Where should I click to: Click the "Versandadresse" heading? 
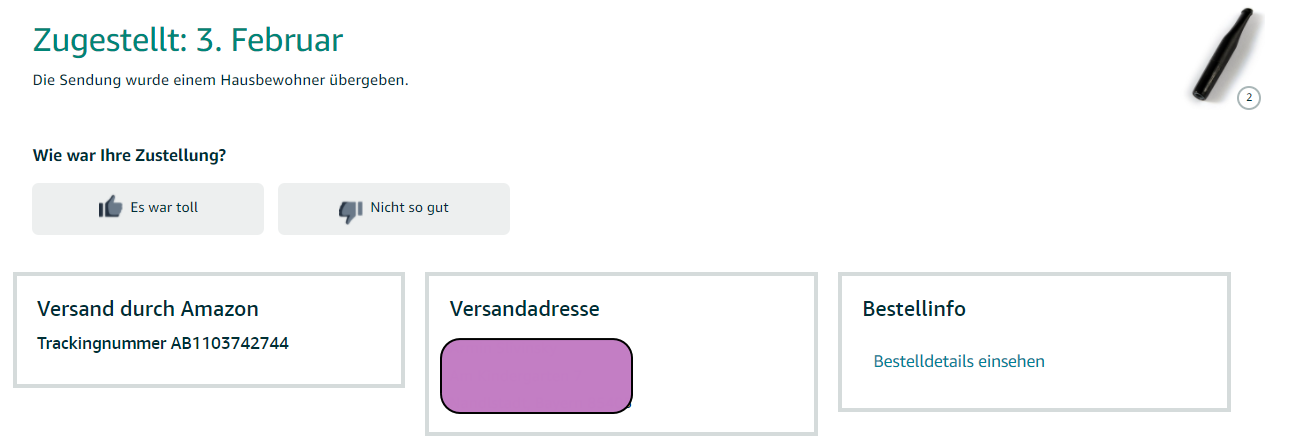(x=524, y=309)
